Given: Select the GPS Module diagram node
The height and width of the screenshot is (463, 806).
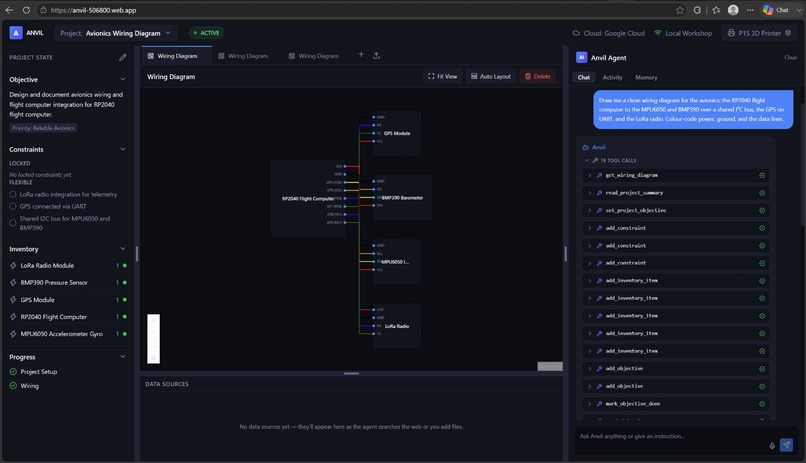Looking at the screenshot, I should click(x=395, y=133).
